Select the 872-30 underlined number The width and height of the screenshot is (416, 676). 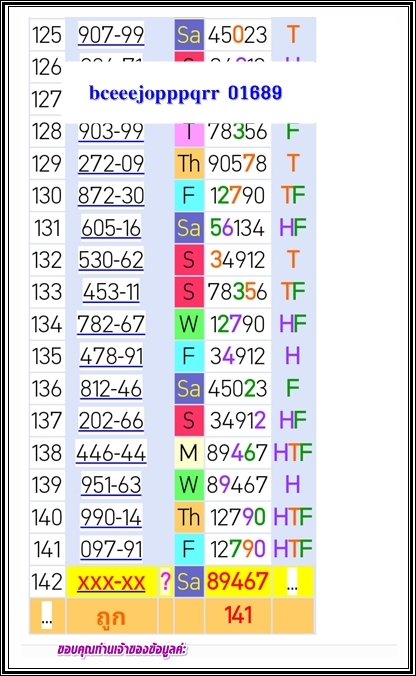click(111, 196)
